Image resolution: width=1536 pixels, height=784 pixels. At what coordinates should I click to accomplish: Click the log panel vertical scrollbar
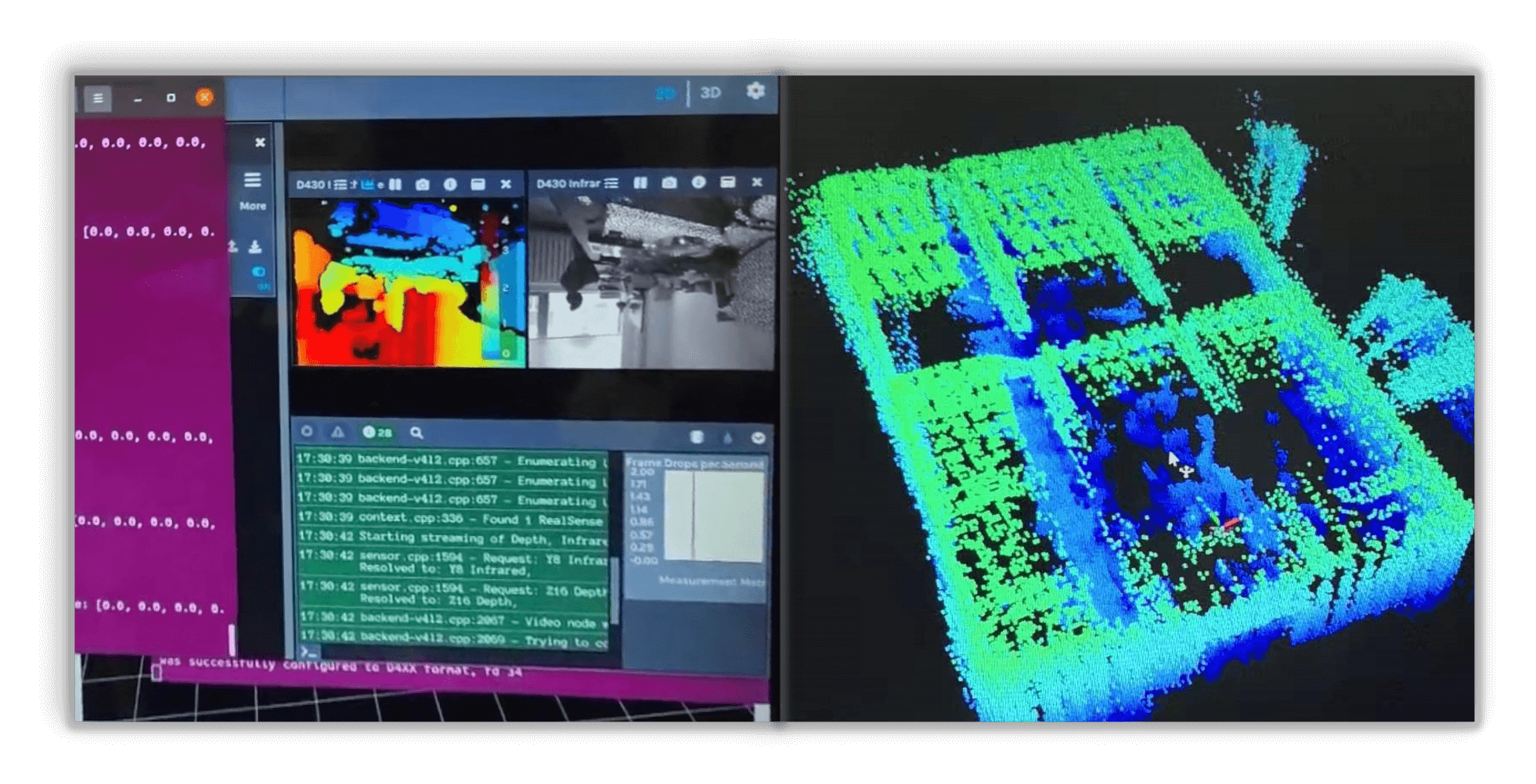[x=615, y=587]
